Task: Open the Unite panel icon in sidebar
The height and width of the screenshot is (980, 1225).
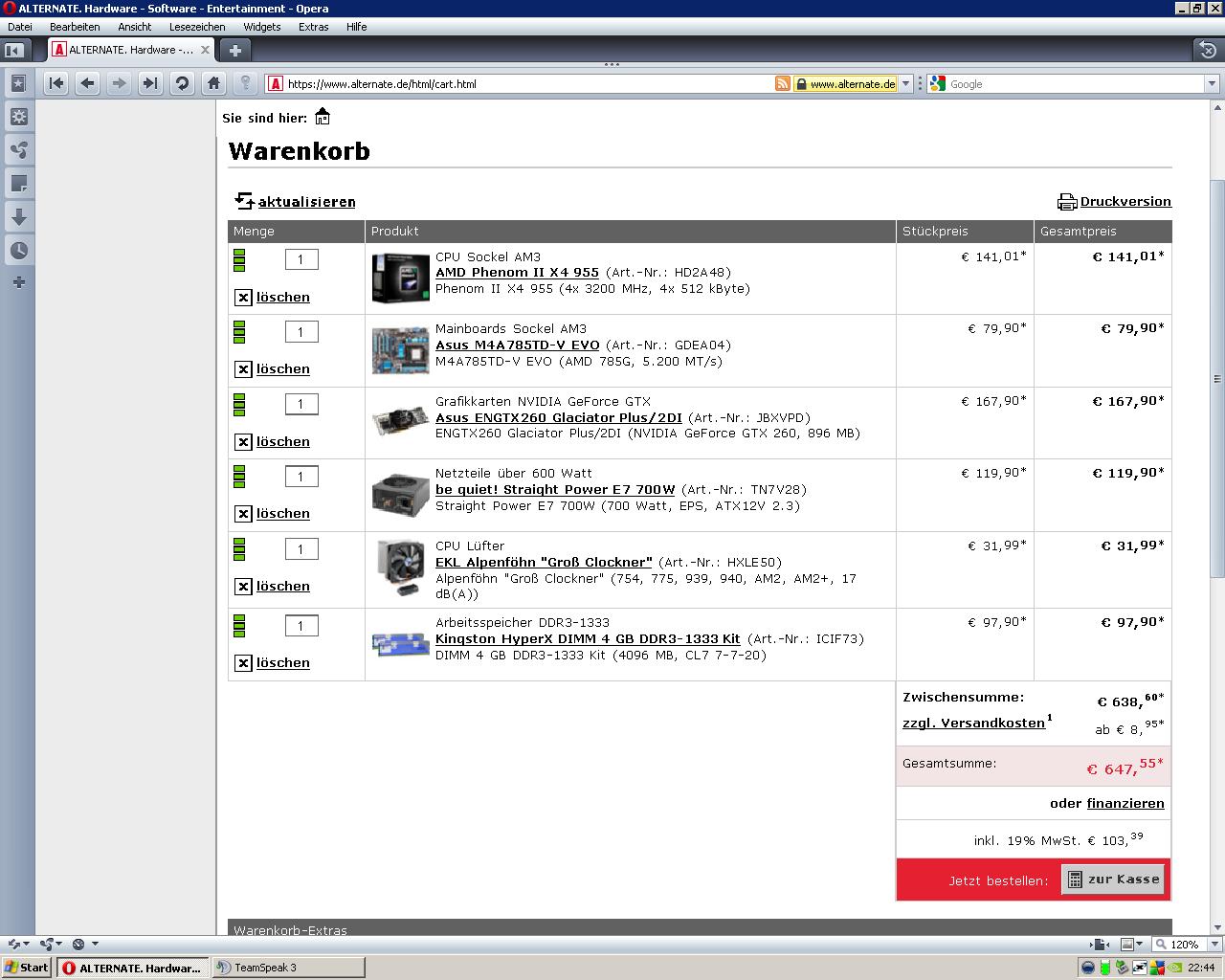Action: coord(18,150)
